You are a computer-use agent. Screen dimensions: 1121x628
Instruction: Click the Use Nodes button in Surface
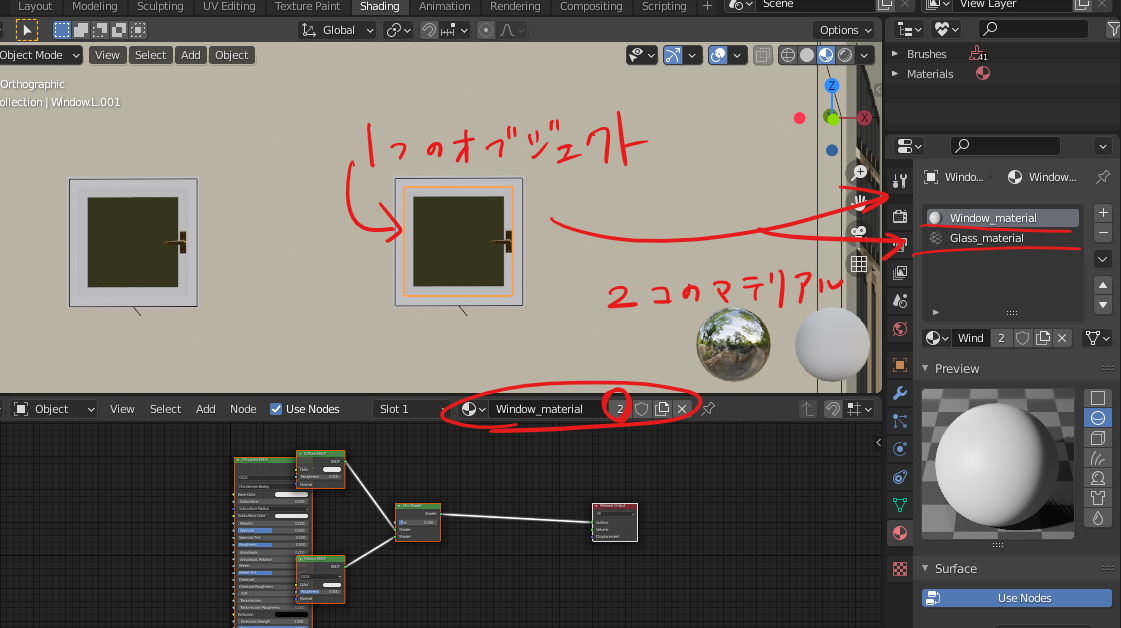tap(1017, 598)
